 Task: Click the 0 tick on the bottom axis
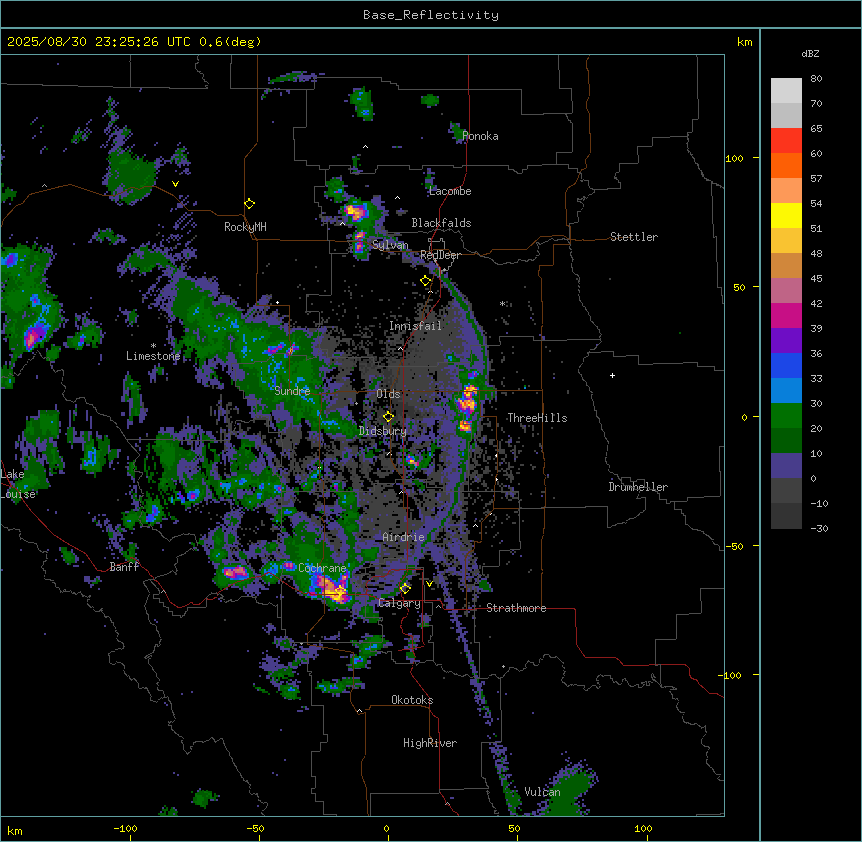(386, 828)
